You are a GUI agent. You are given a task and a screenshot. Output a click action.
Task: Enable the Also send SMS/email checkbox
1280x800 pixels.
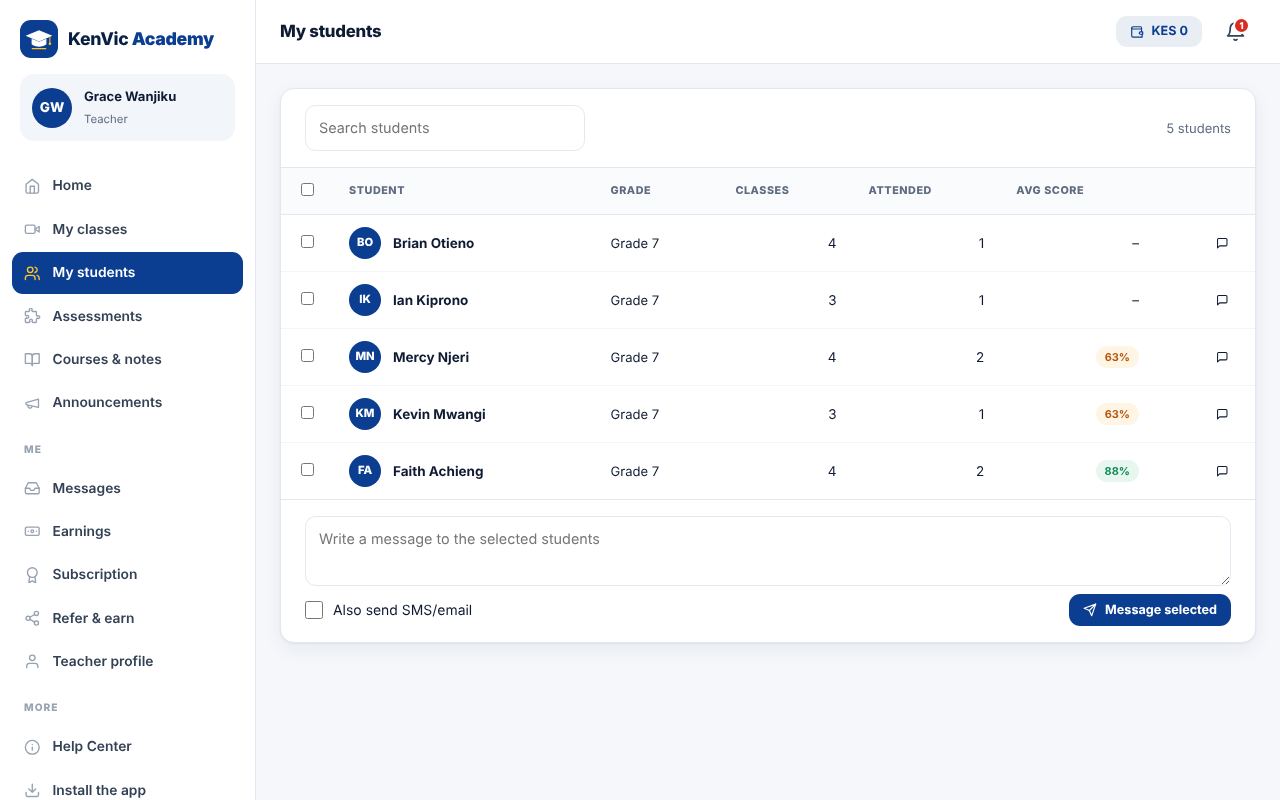[314, 610]
